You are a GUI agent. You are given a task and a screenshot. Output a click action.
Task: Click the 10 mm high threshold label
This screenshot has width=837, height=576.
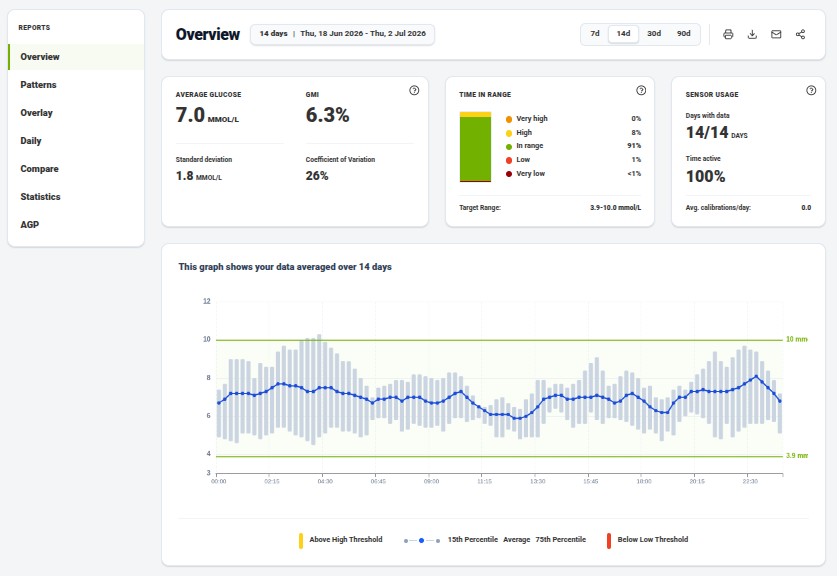pos(796,340)
